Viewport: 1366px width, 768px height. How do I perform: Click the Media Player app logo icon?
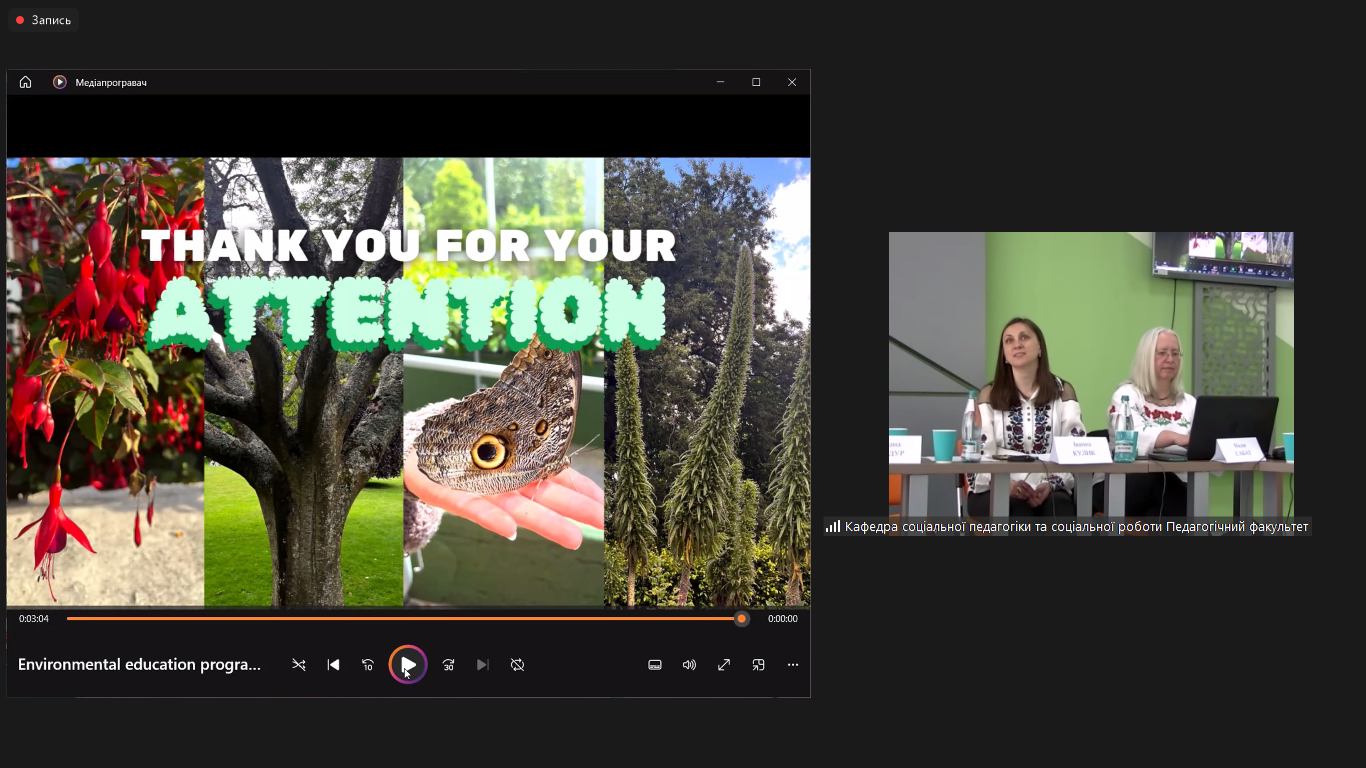coord(60,82)
